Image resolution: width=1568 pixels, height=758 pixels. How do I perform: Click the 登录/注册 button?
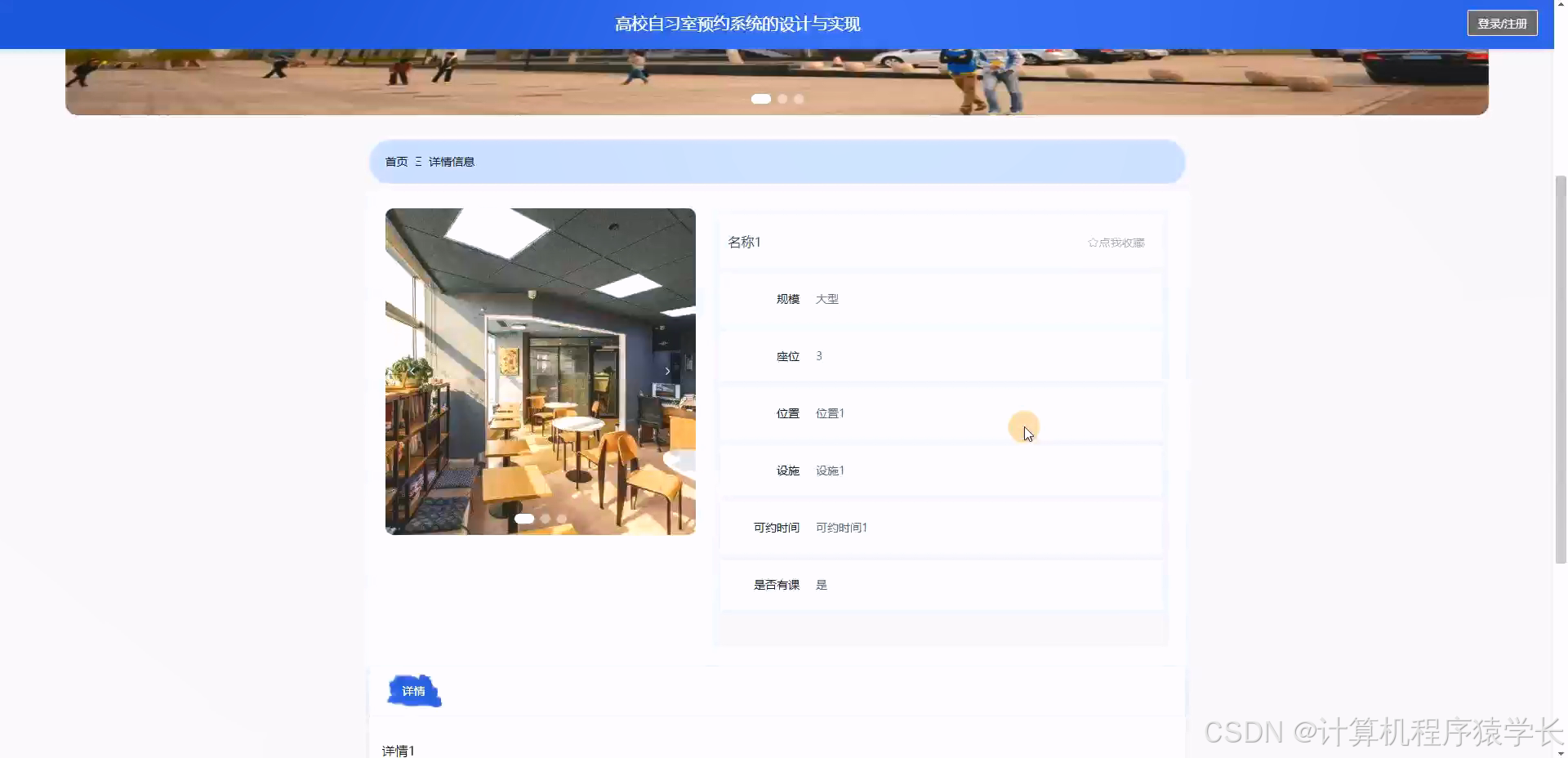[x=1503, y=23]
